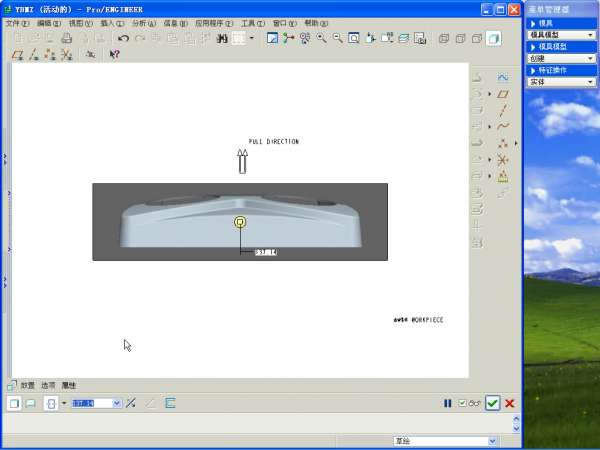Screen dimensions: 600x450
Task: Toggle Extrude as solid button
Action: click(x=14, y=403)
